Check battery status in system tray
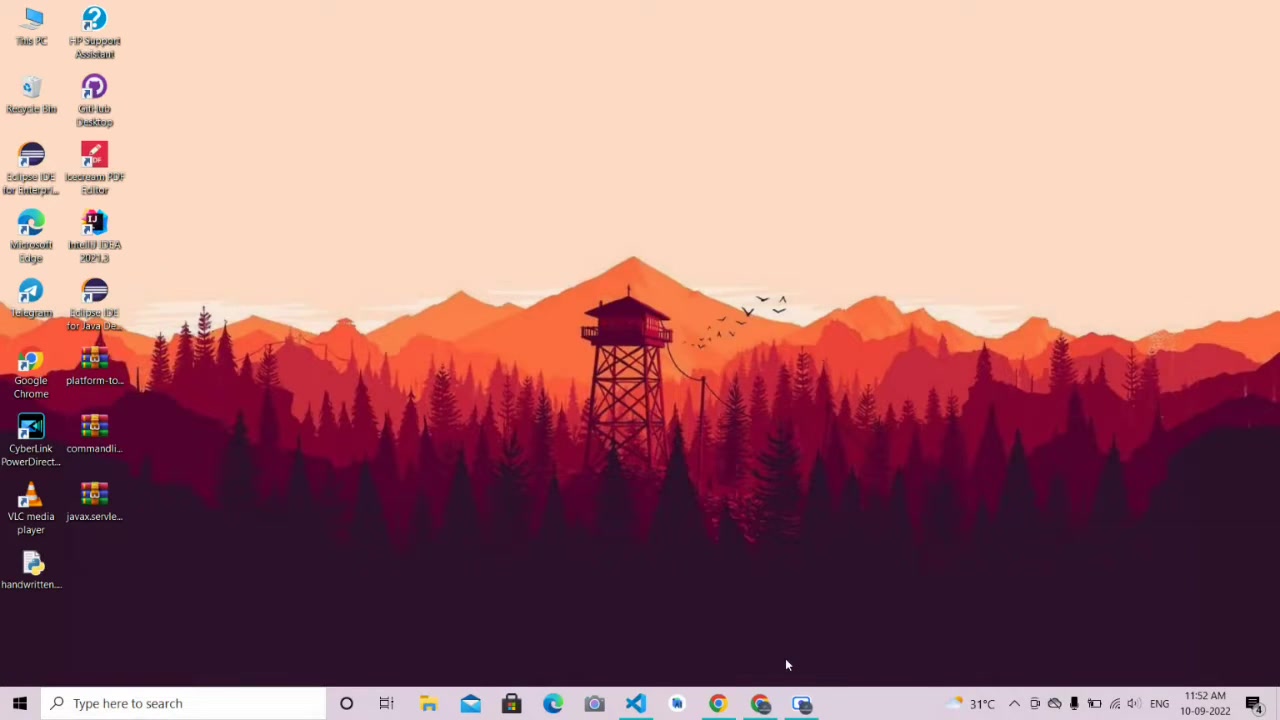Screen dimensions: 1280x720 [x=1094, y=703]
